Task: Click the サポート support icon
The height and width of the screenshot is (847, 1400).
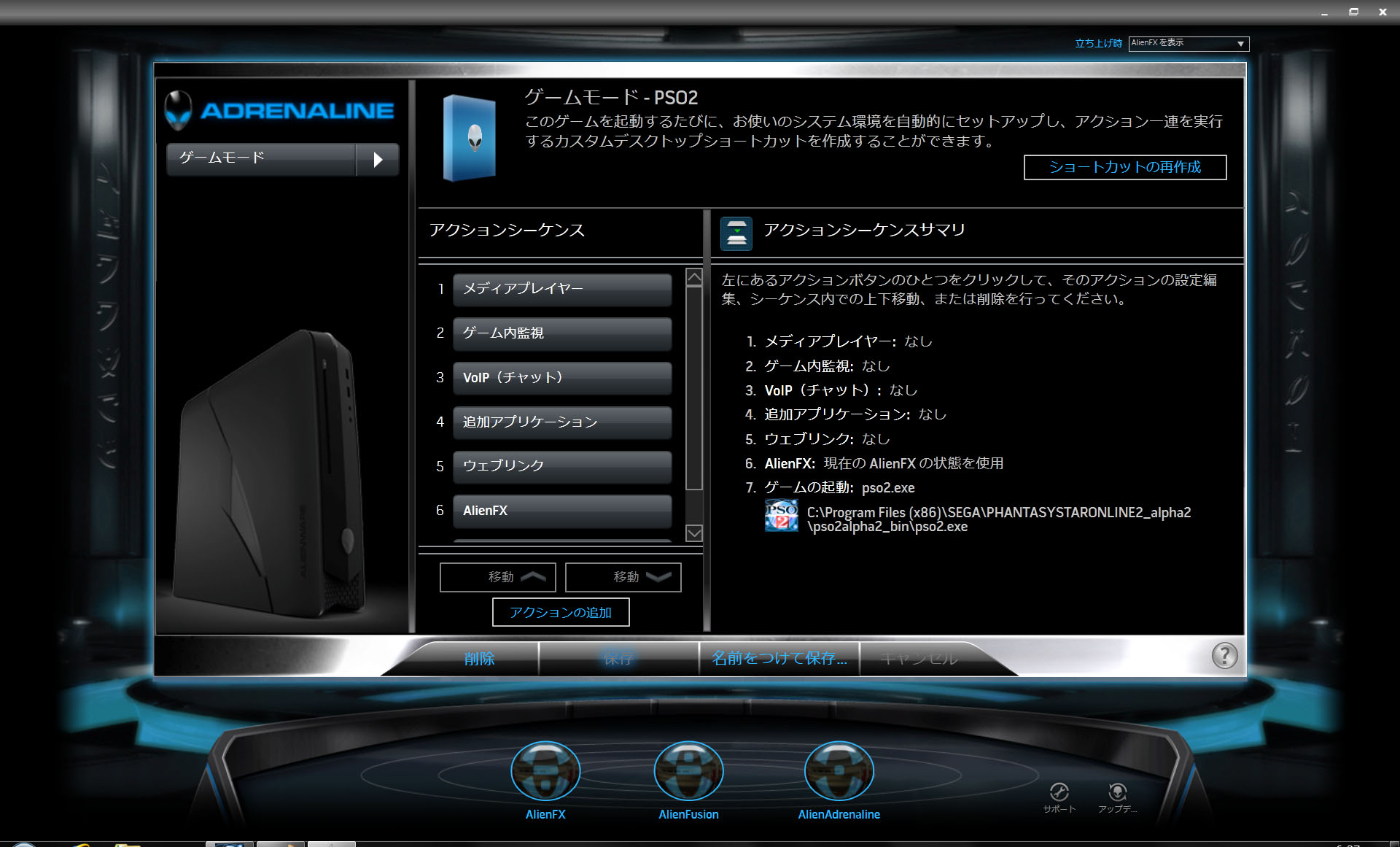Action: click(1059, 793)
